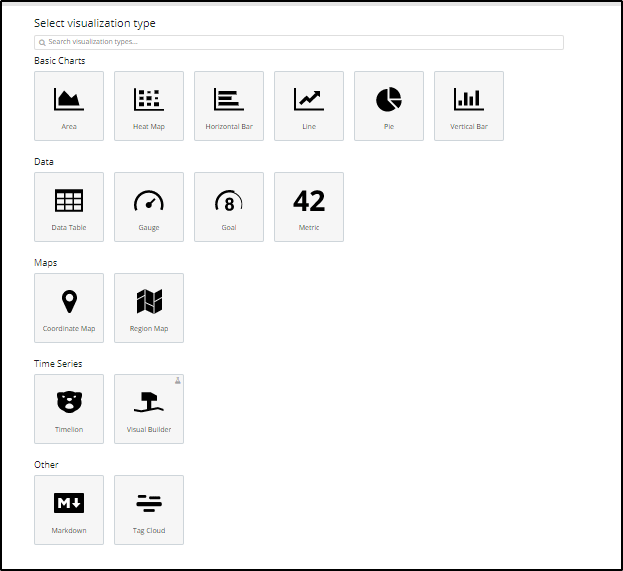Pick the Horizontal Bar chart type
The image size is (623, 571).
point(229,106)
